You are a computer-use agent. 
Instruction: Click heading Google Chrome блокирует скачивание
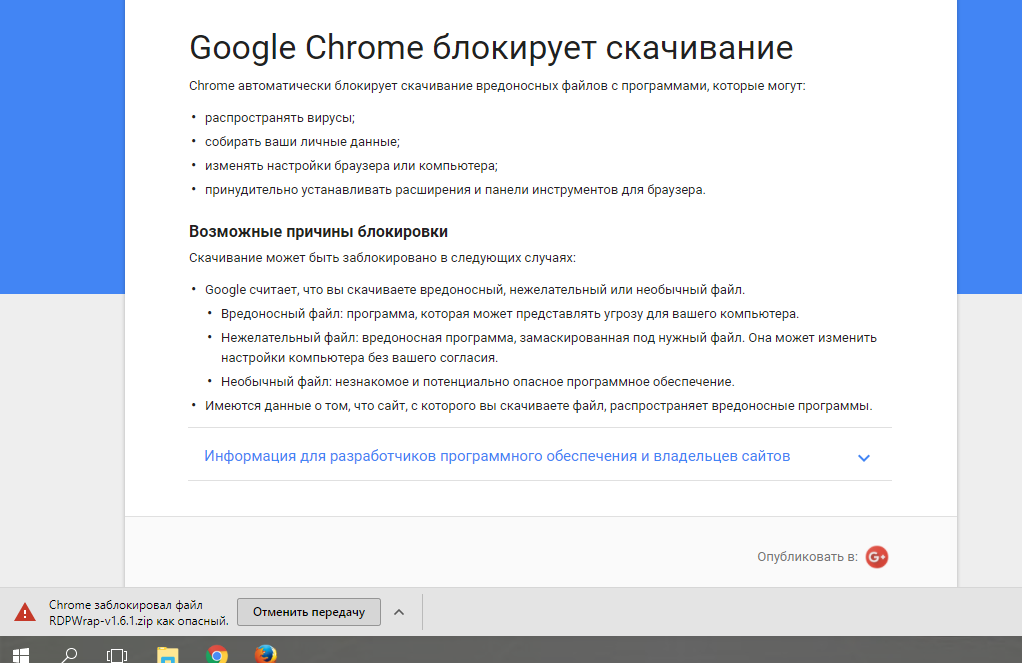coord(491,48)
